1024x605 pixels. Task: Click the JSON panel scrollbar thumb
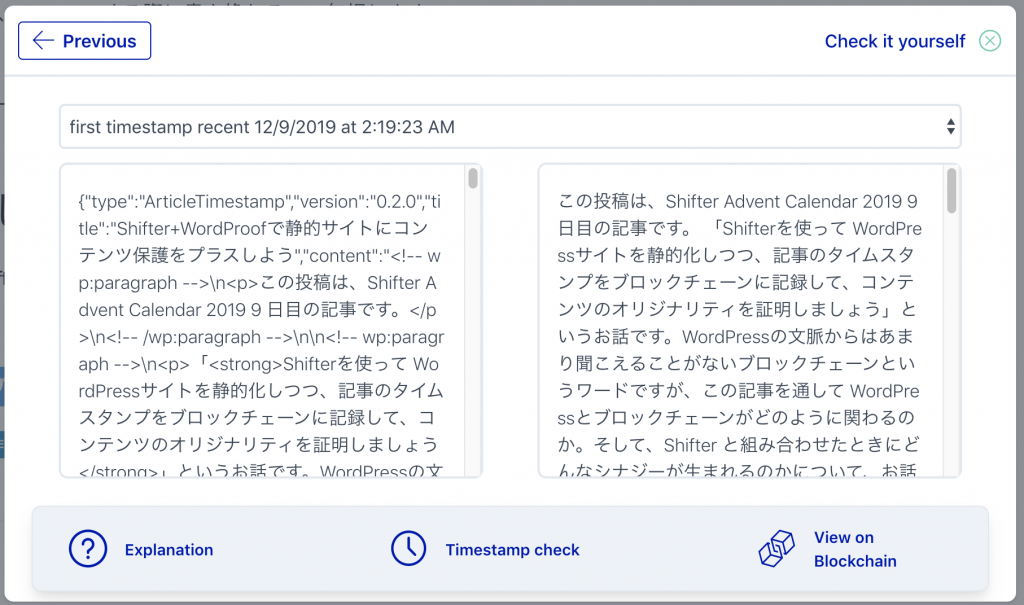(x=473, y=178)
